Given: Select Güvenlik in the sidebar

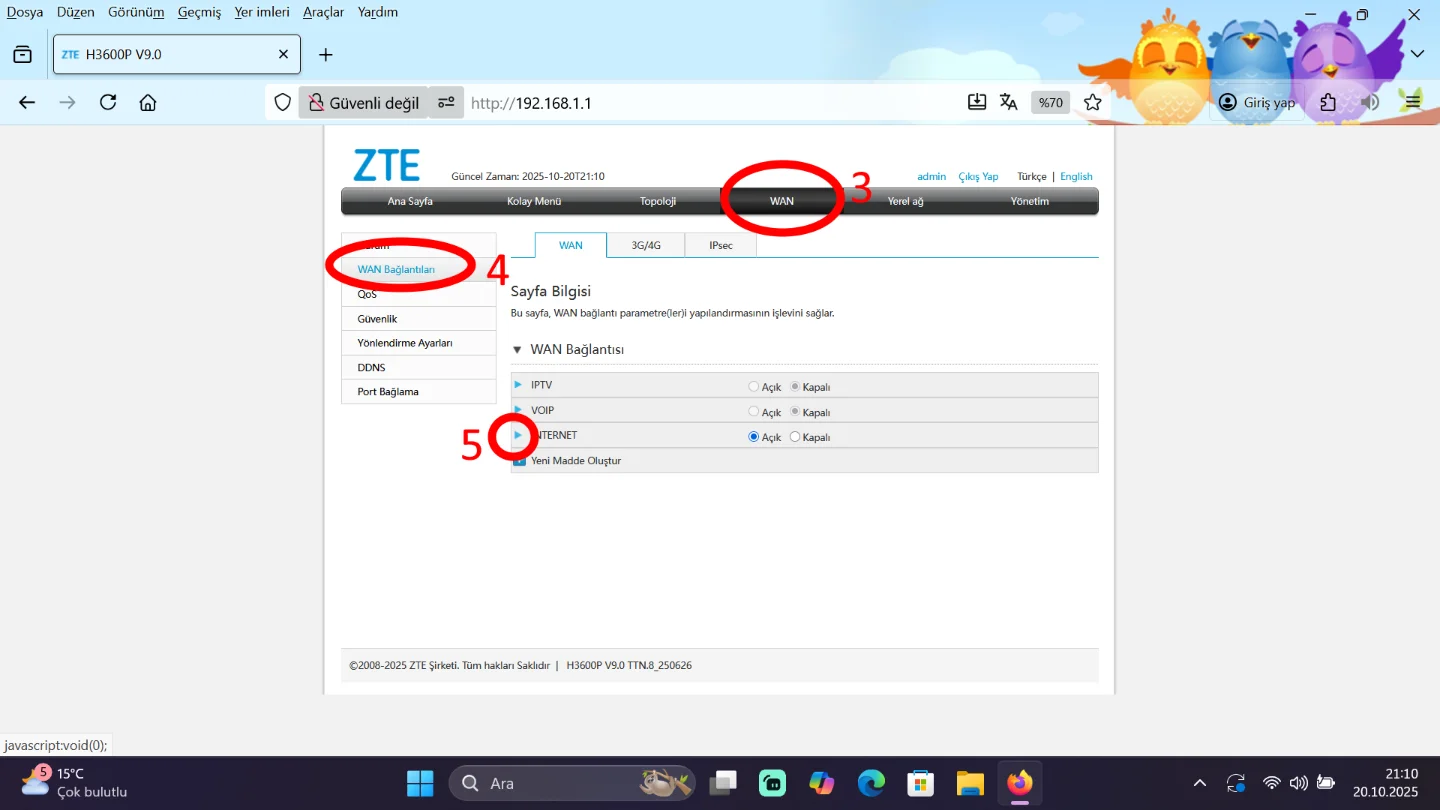Looking at the screenshot, I should point(419,319).
